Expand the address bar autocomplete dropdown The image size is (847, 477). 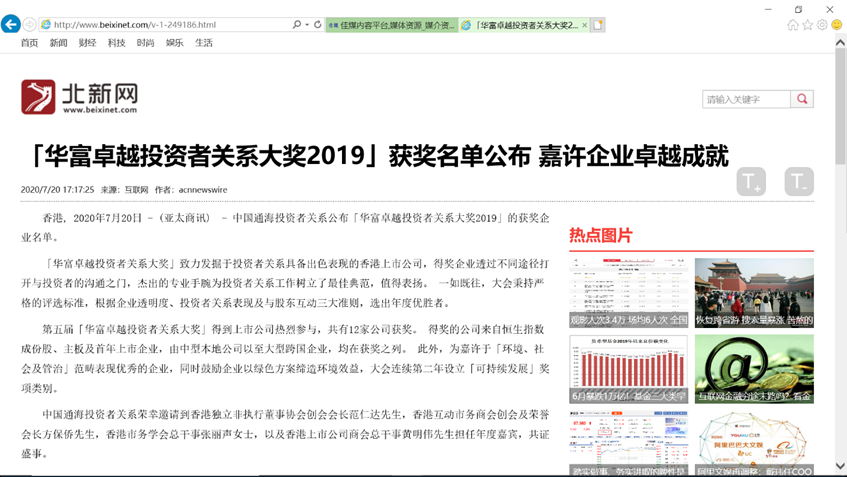tap(307, 25)
